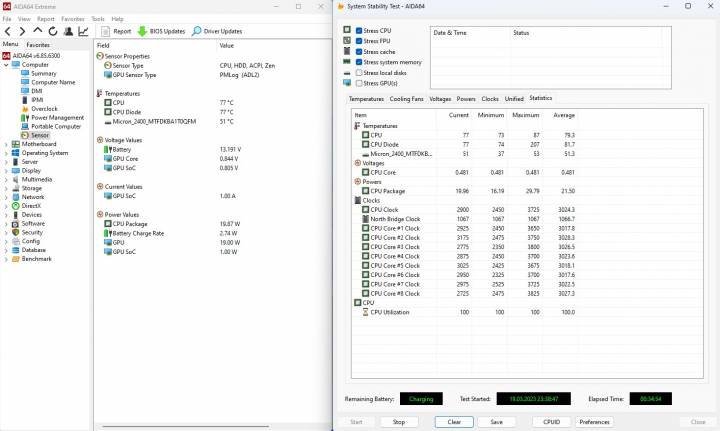Enable Stress local disks checkbox

[359, 73]
